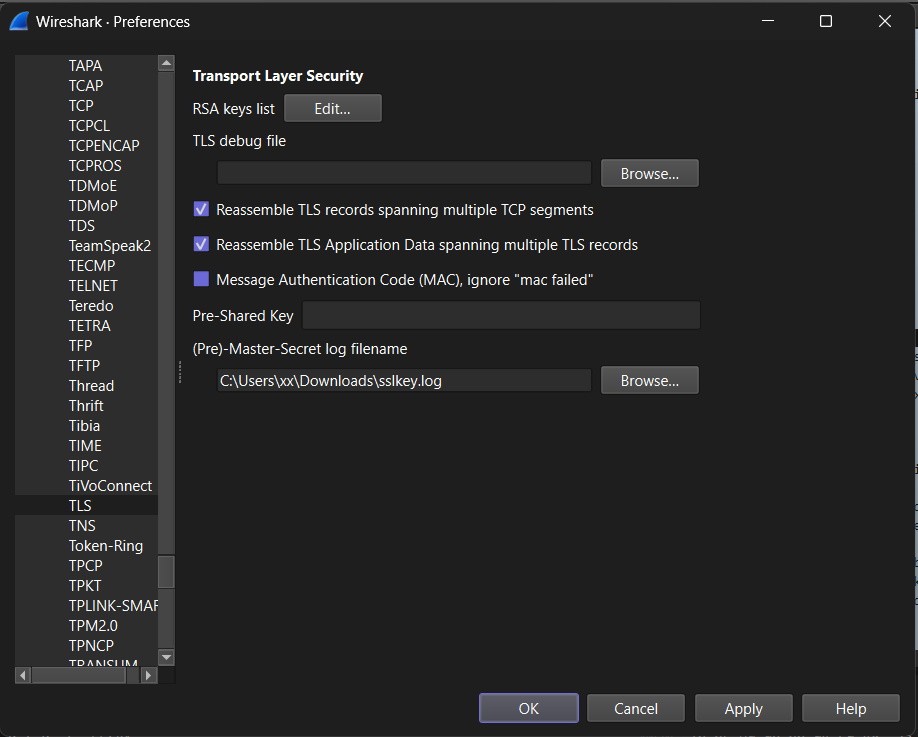918x737 pixels.
Task: Click the left arrow of horizontal scrollbar
Action: [x=23, y=676]
